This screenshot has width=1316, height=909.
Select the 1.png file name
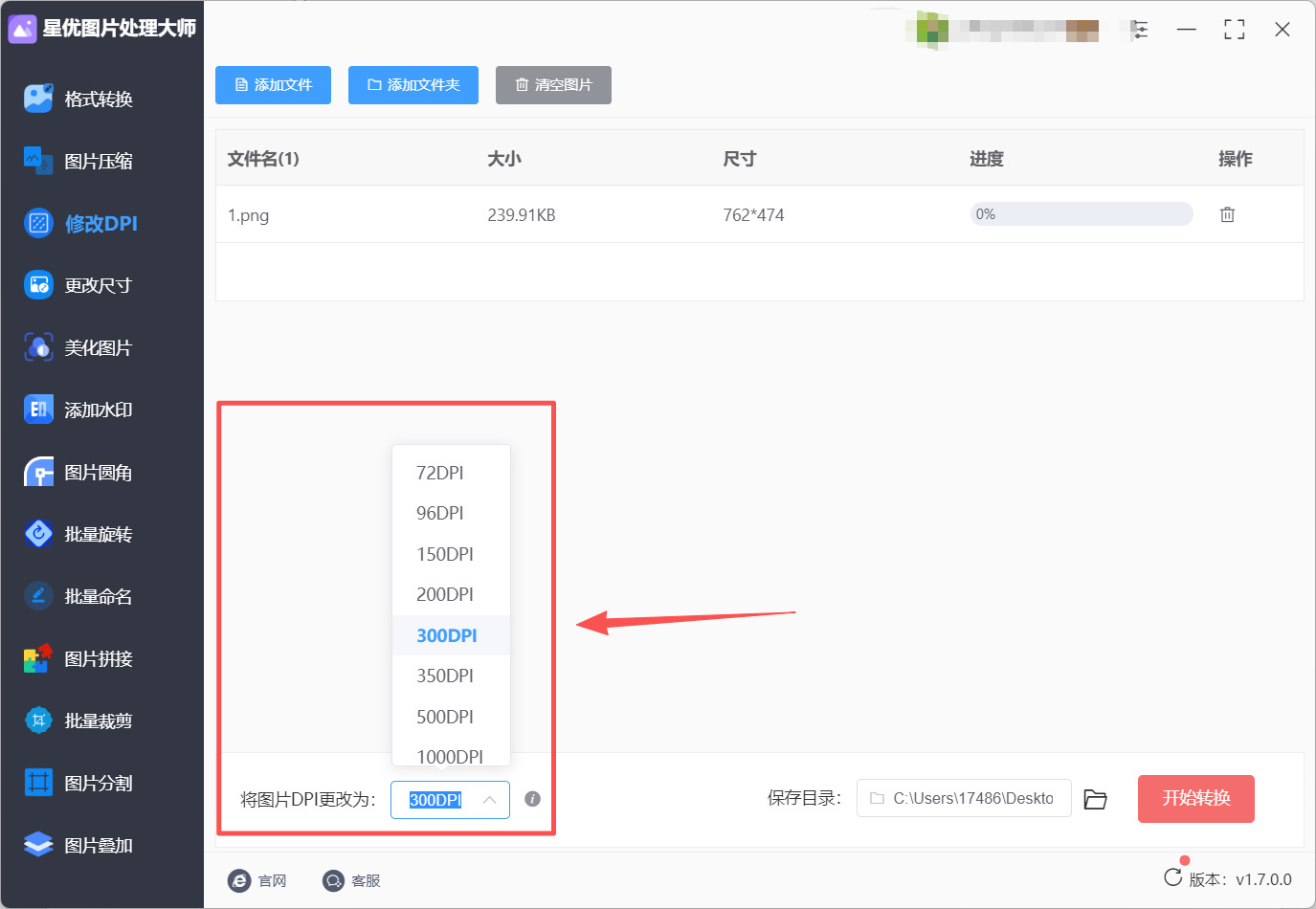[248, 215]
